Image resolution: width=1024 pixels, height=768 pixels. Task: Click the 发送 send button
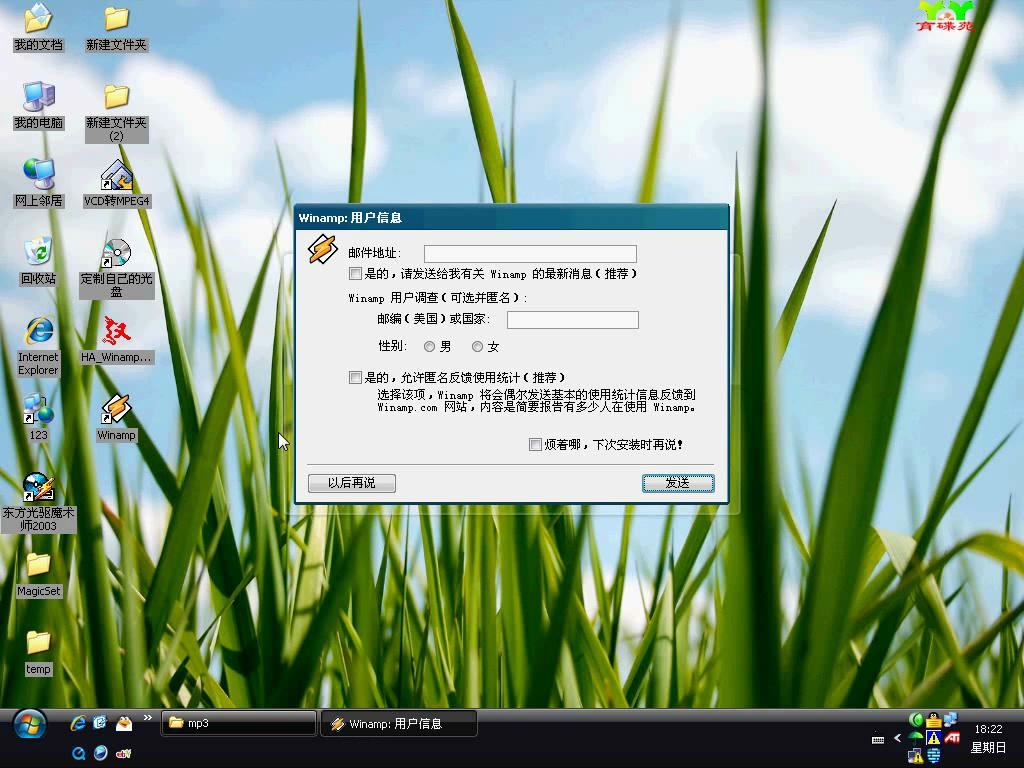pos(678,483)
